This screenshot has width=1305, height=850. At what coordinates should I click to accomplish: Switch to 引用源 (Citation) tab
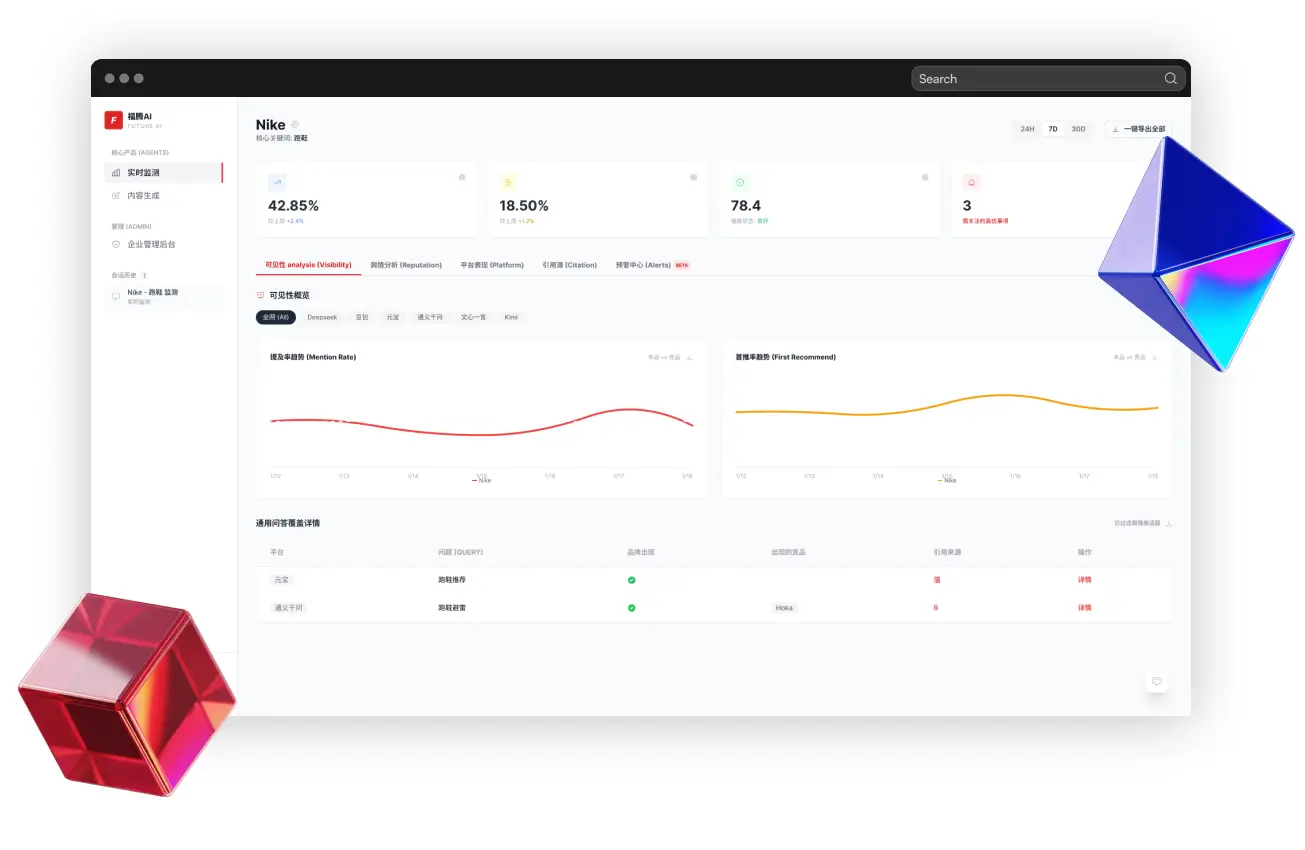pyautogui.click(x=570, y=265)
